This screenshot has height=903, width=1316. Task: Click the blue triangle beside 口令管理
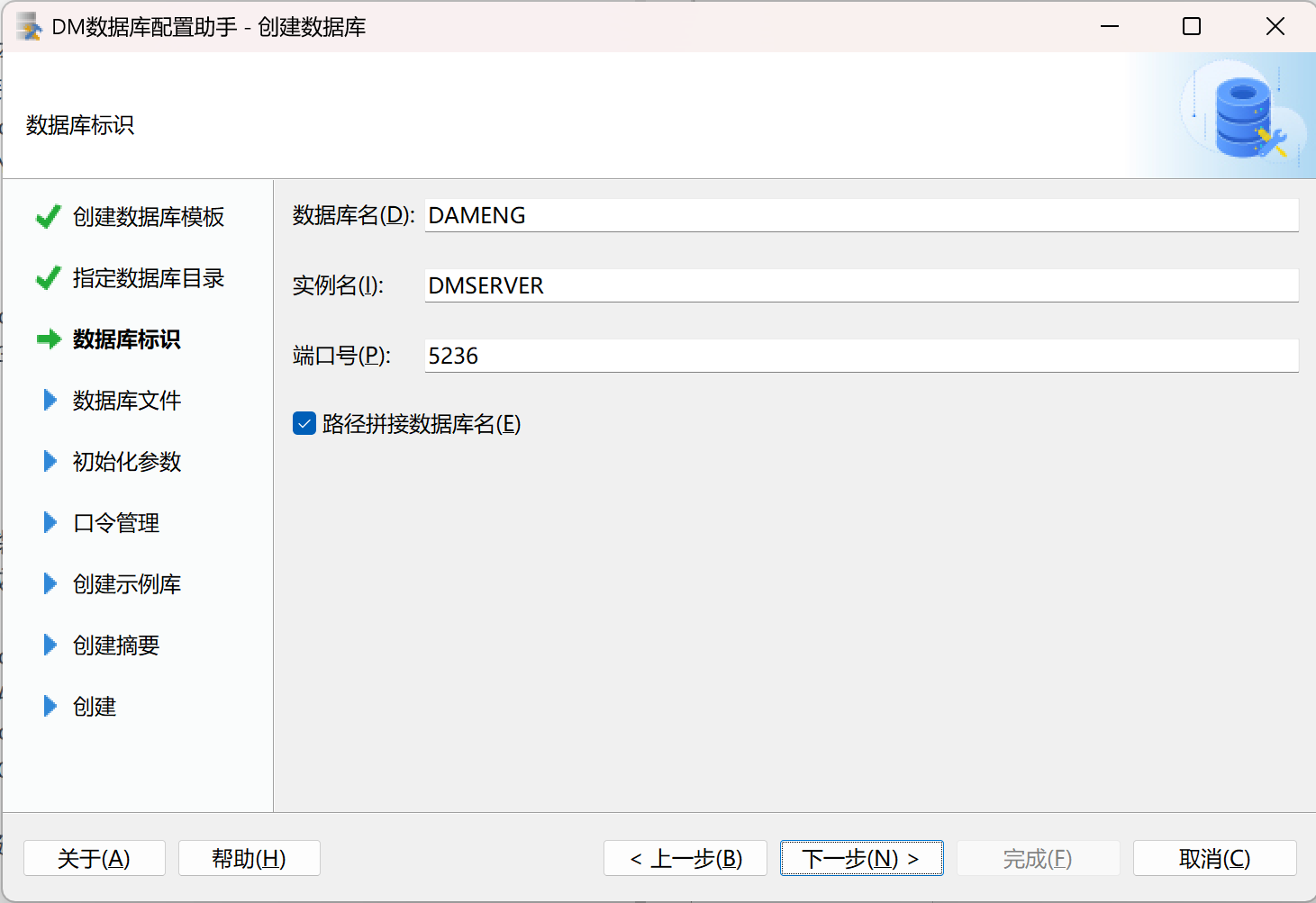click(x=50, y=523)
